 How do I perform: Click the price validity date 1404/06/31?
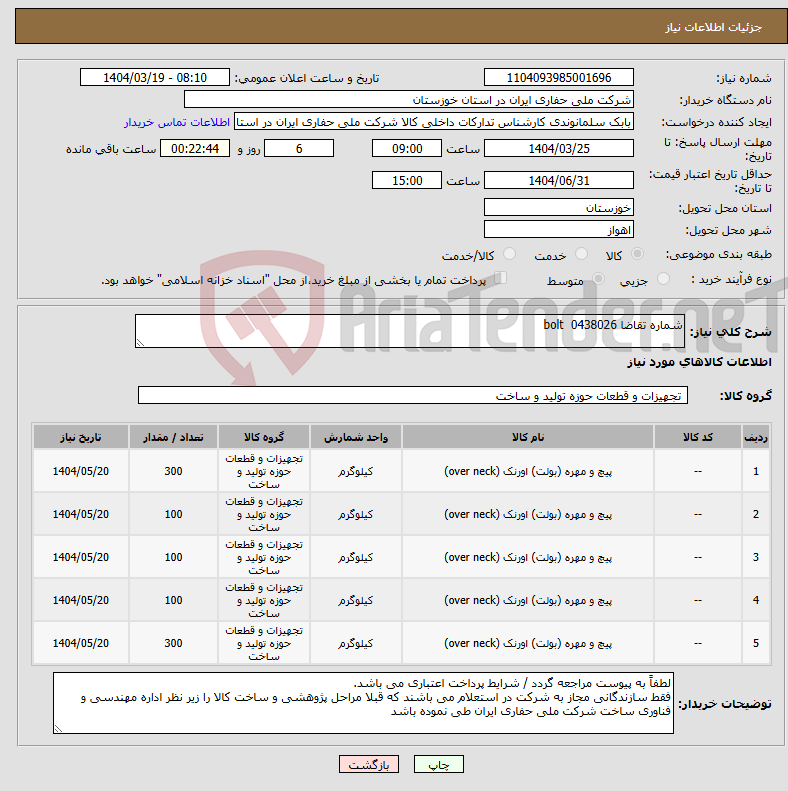[x=558, y=181]
